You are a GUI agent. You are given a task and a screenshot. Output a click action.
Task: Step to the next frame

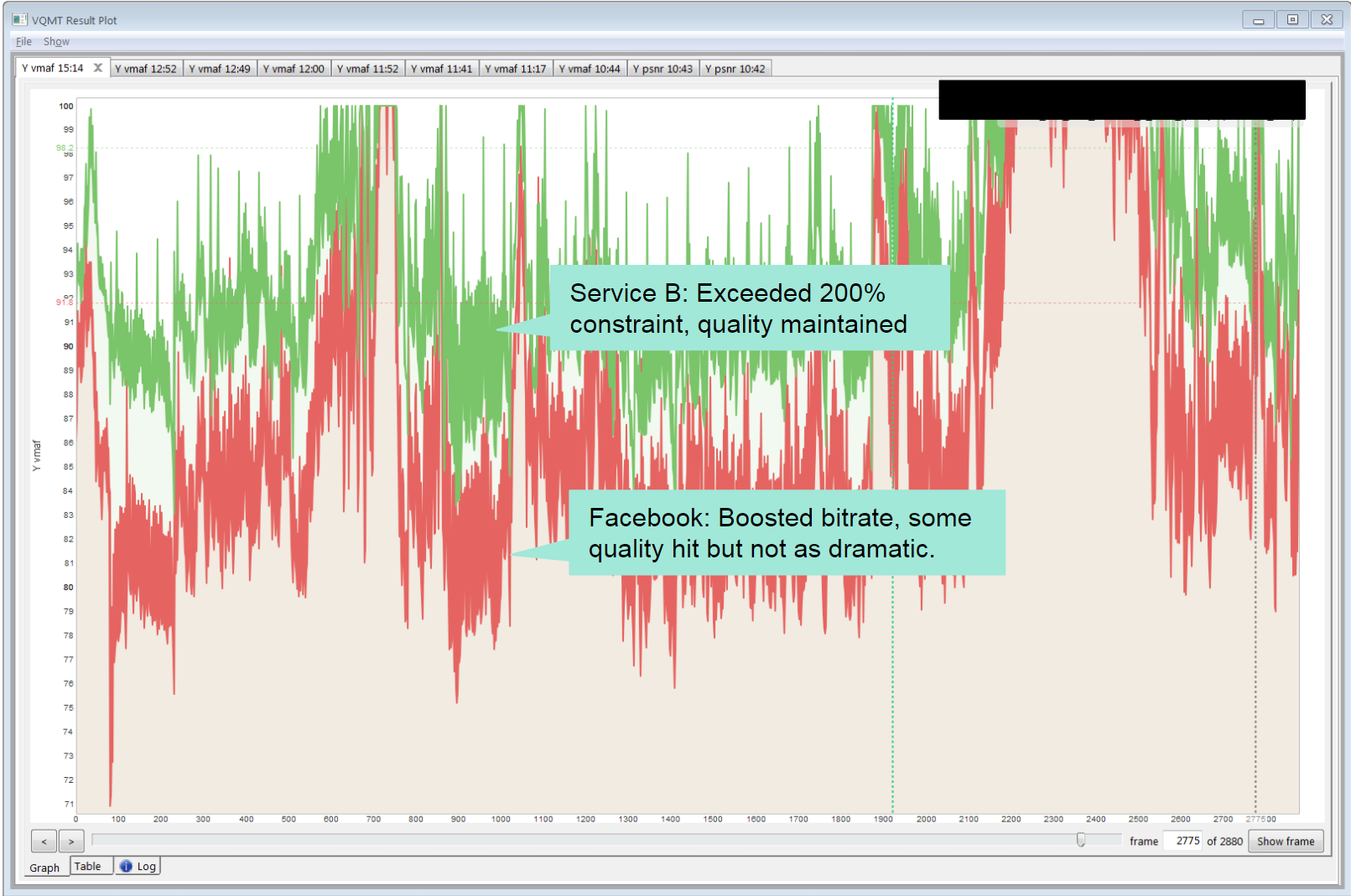tap(71, 842)
